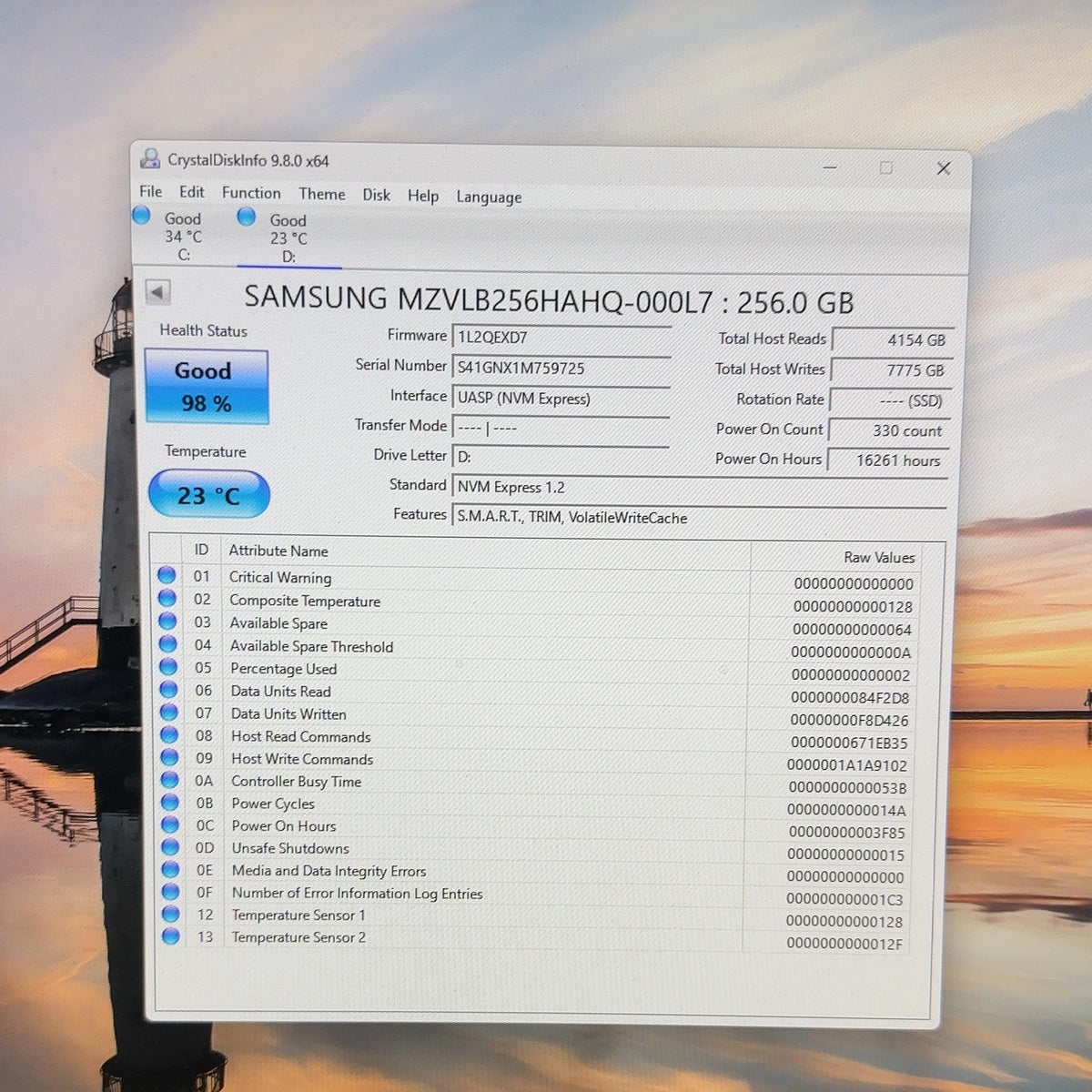1092x1092 pixels.
Task: Click the blue status circle for Composite Temperature
Action: 167,598
